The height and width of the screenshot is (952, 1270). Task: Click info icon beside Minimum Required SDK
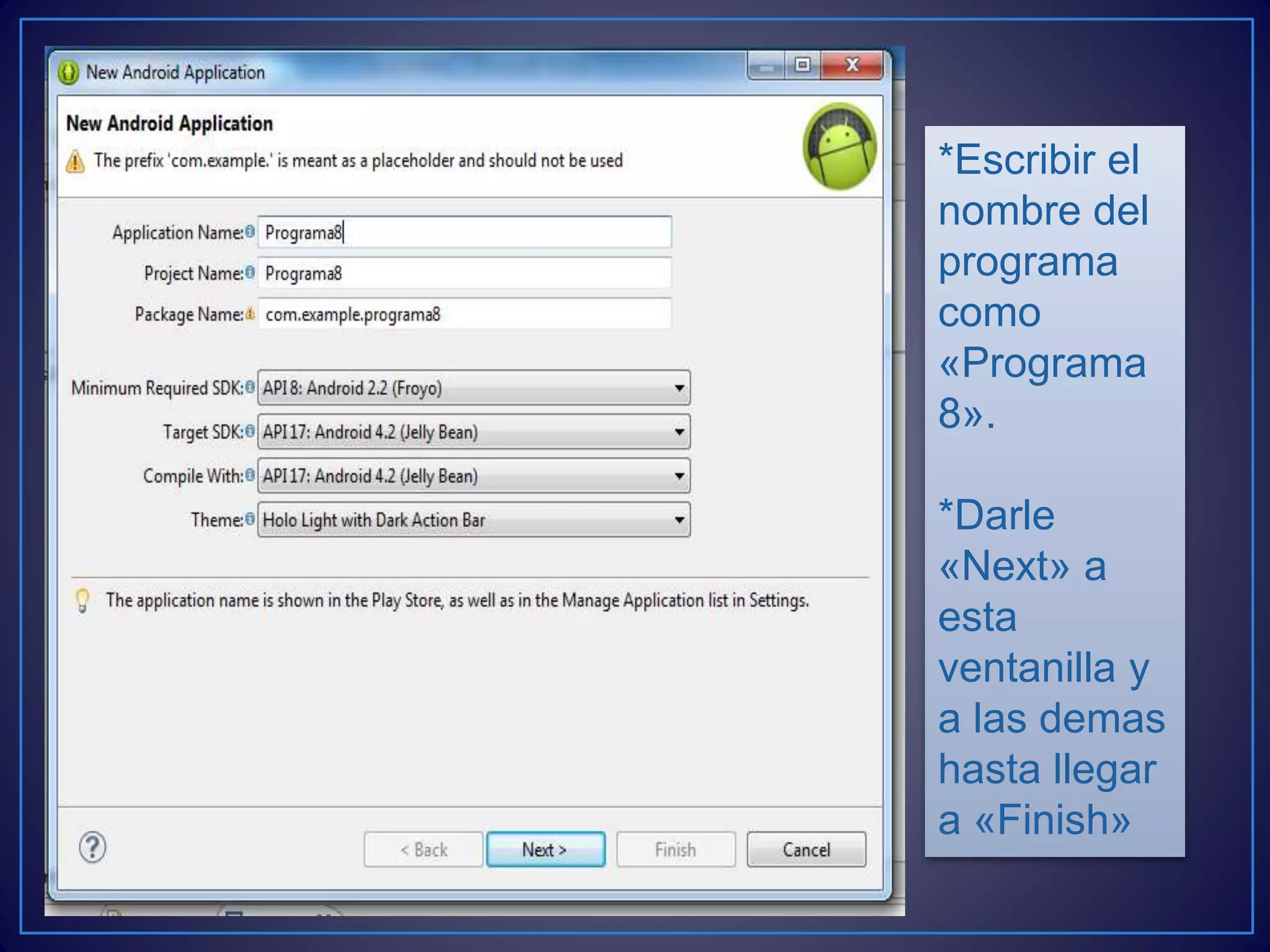point(250,387)
